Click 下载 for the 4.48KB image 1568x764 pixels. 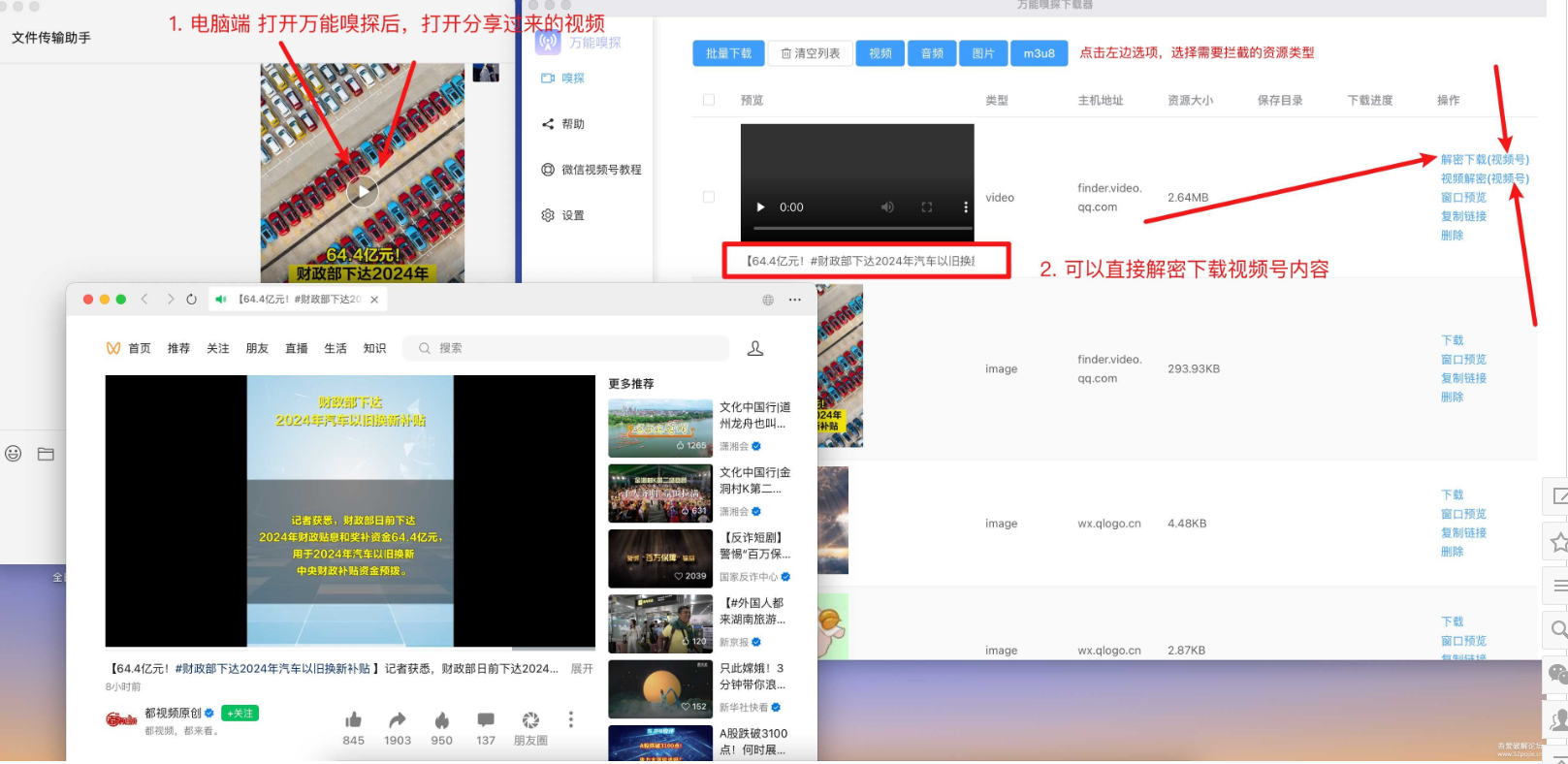click(1452, 495)
